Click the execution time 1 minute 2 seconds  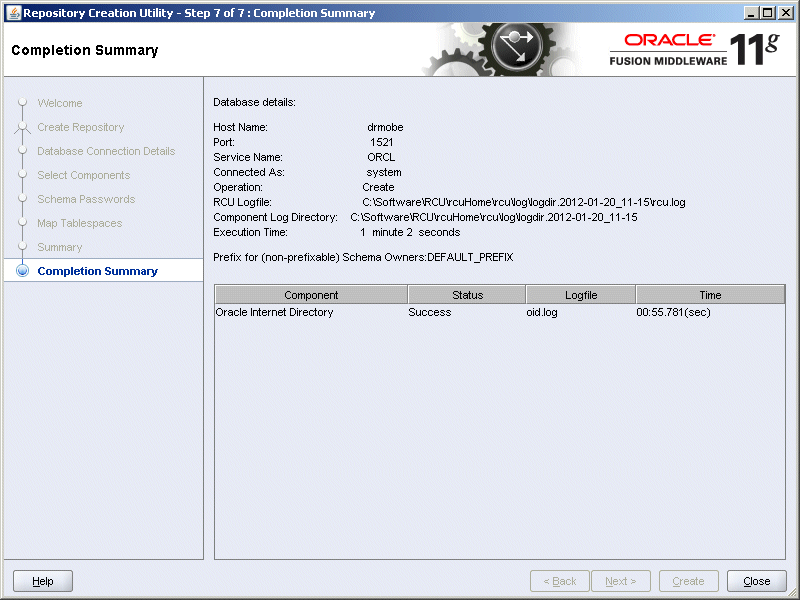pos(410,232)
